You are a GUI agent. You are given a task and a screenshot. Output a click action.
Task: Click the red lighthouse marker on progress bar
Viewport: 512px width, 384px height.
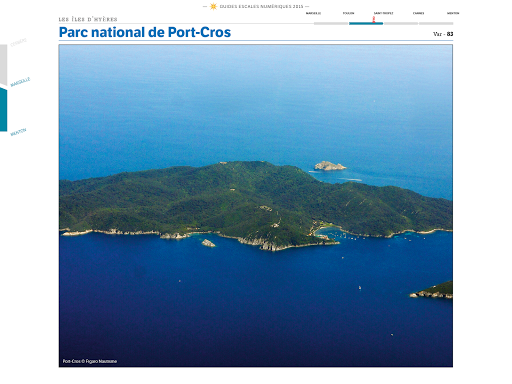point(374,20)
